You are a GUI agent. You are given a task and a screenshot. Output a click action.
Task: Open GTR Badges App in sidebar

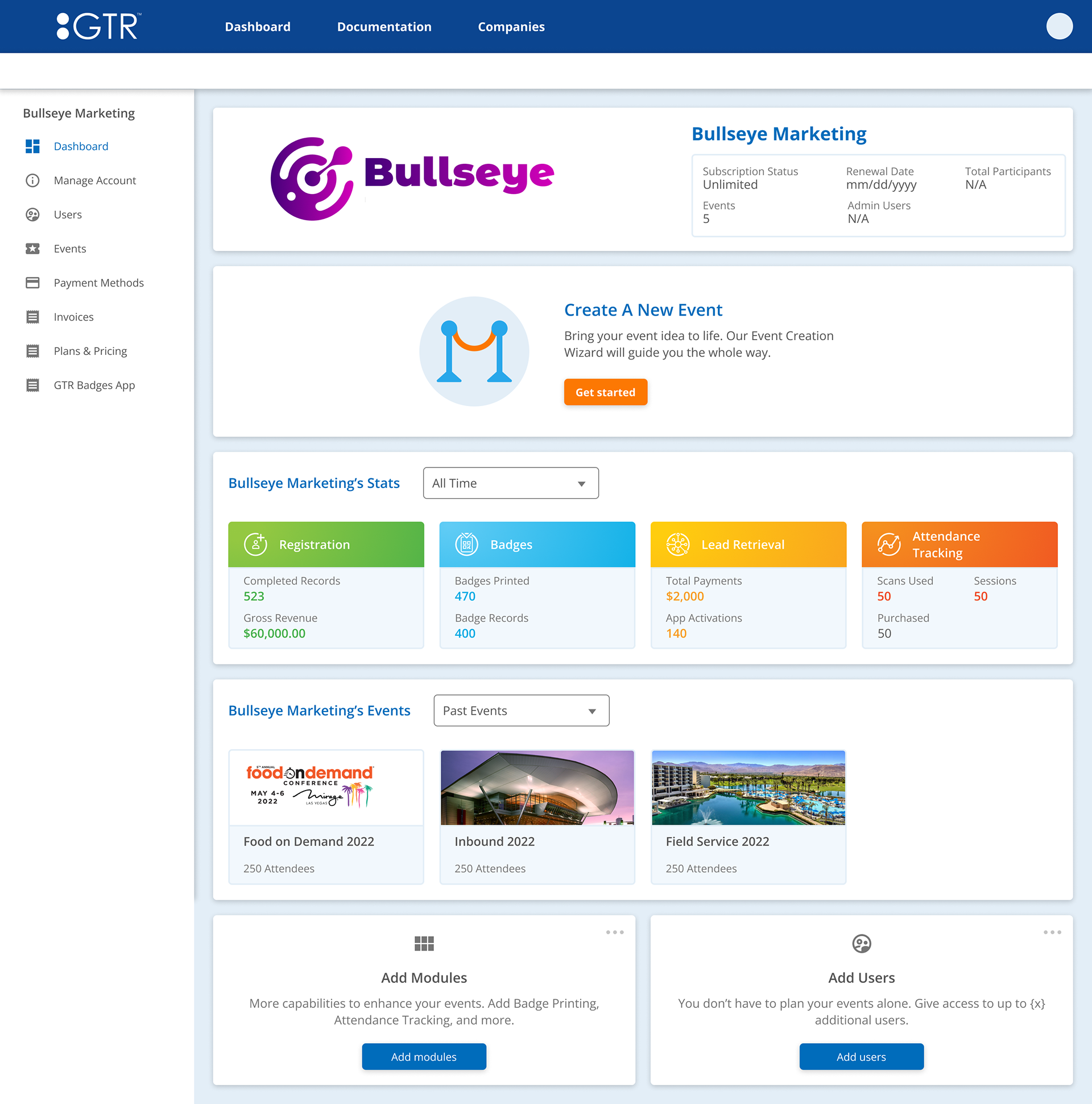[94, 385]
